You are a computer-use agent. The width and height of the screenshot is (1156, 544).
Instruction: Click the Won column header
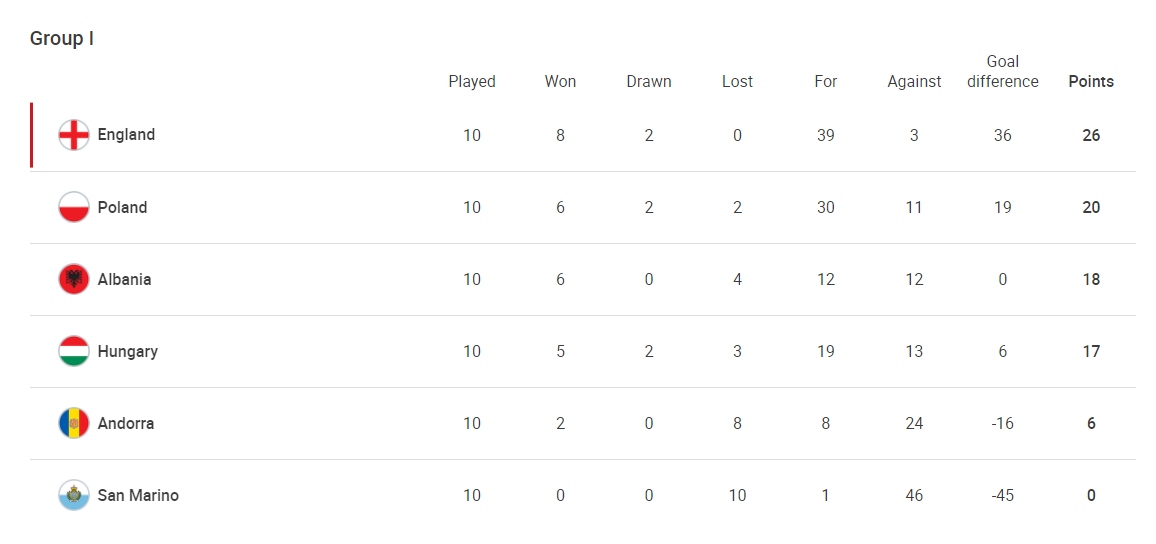tap(560, 82)
